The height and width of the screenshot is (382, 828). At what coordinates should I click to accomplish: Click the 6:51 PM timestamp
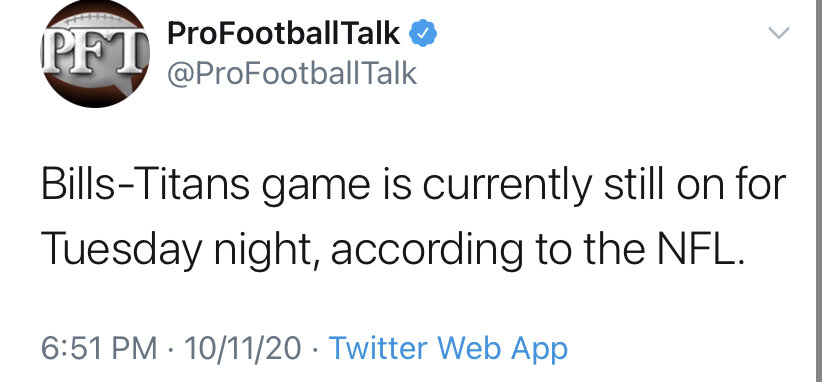pos(99,349)
